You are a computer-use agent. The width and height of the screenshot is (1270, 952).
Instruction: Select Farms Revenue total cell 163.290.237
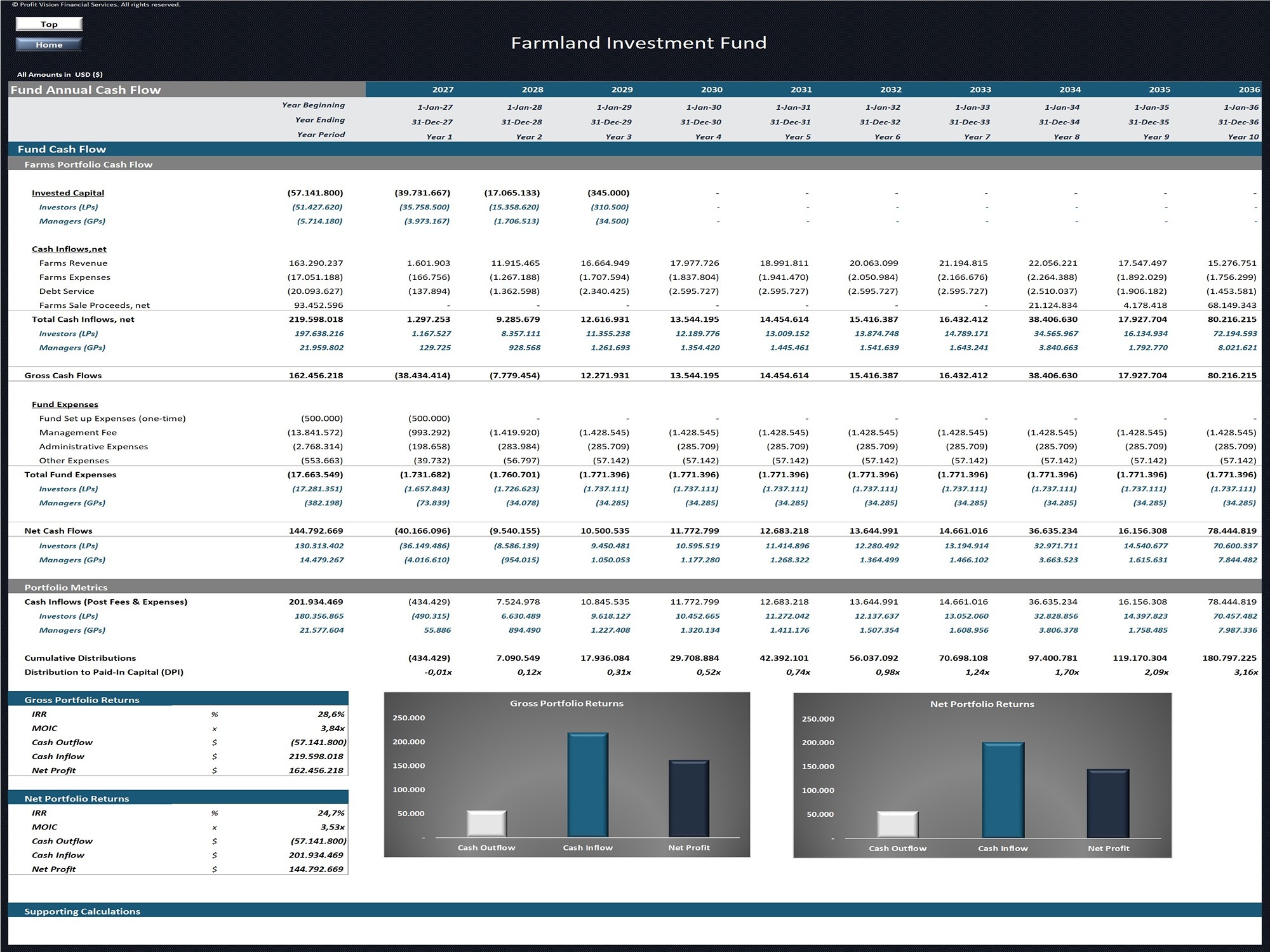(316, 263)
